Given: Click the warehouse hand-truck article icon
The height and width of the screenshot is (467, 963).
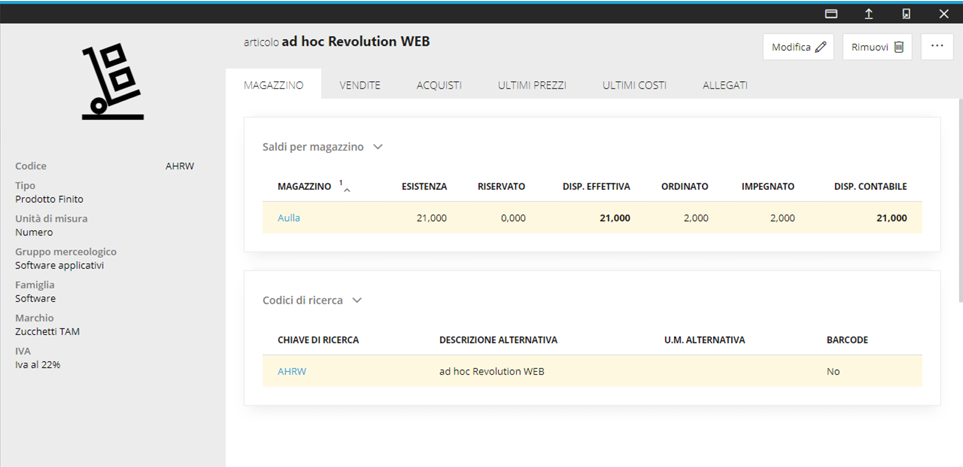Looking at the screenshot, I should pyautogui.click(x=113, y=81).
